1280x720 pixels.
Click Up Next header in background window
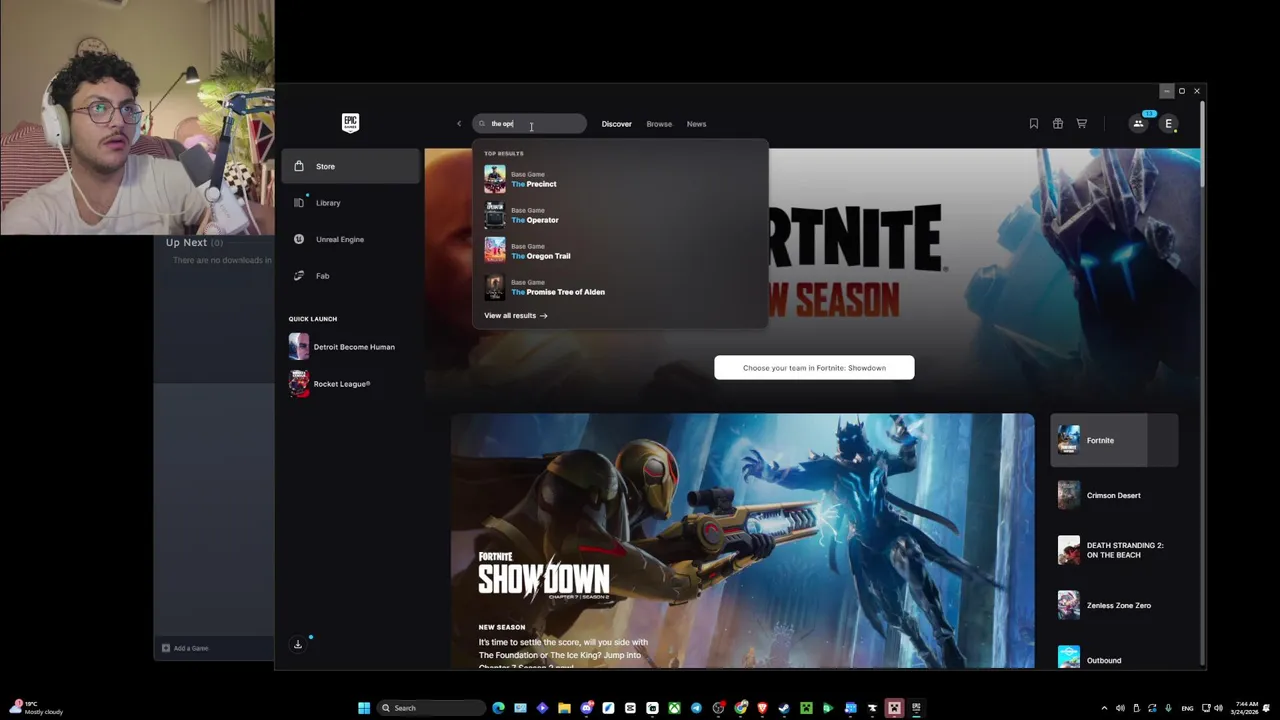[x=194, y=242]
